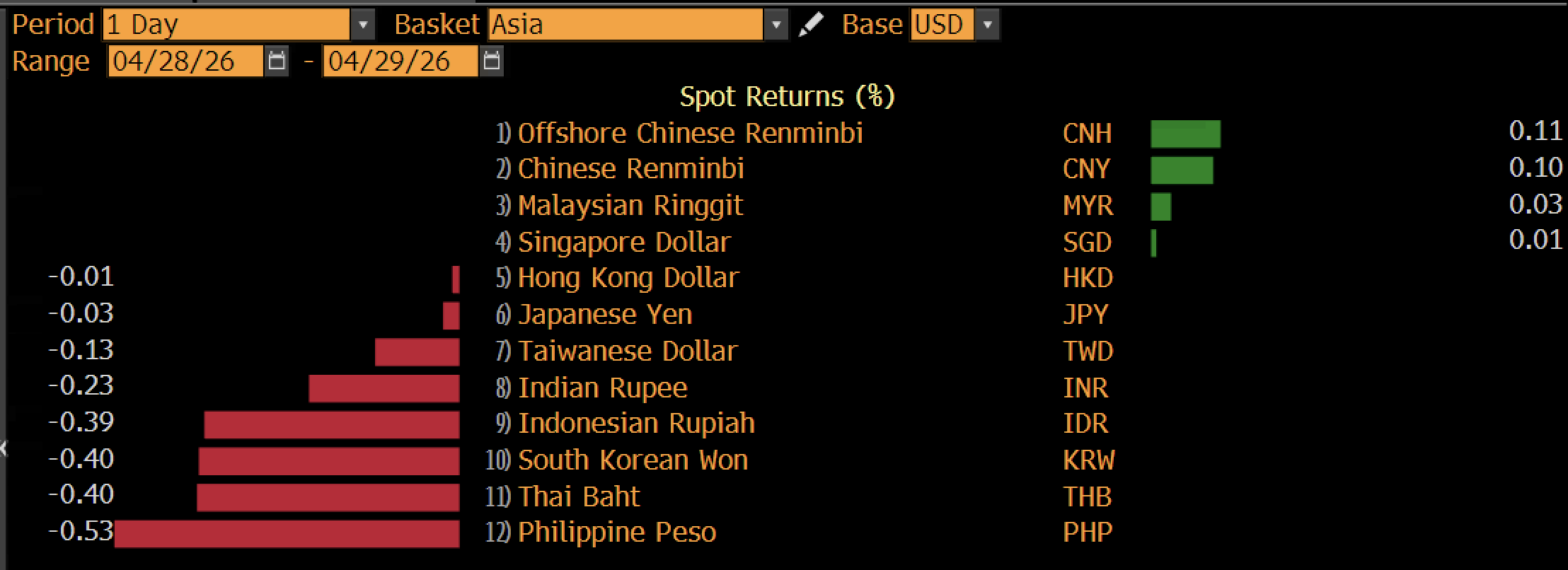This screenshot has width=1568, height=570.
Task: Open the Chinese Renminbi entry
Action: pos(630,169)
